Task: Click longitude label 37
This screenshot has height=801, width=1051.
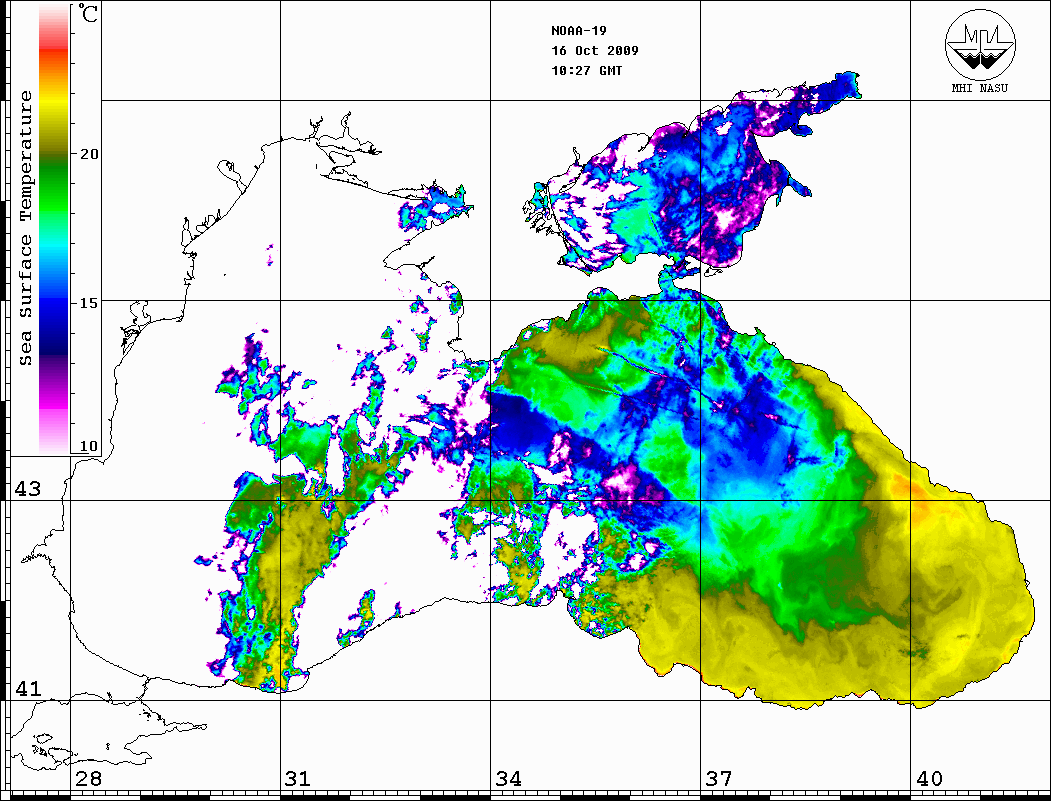Action: coord(719,779)
